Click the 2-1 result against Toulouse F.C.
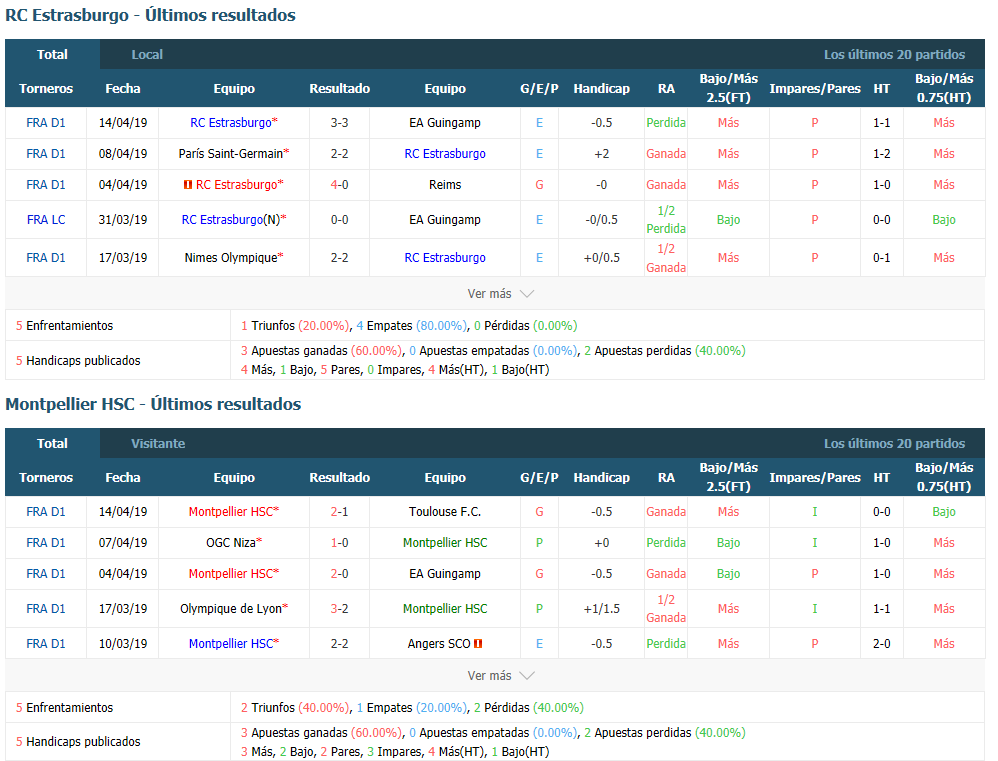 340,512
